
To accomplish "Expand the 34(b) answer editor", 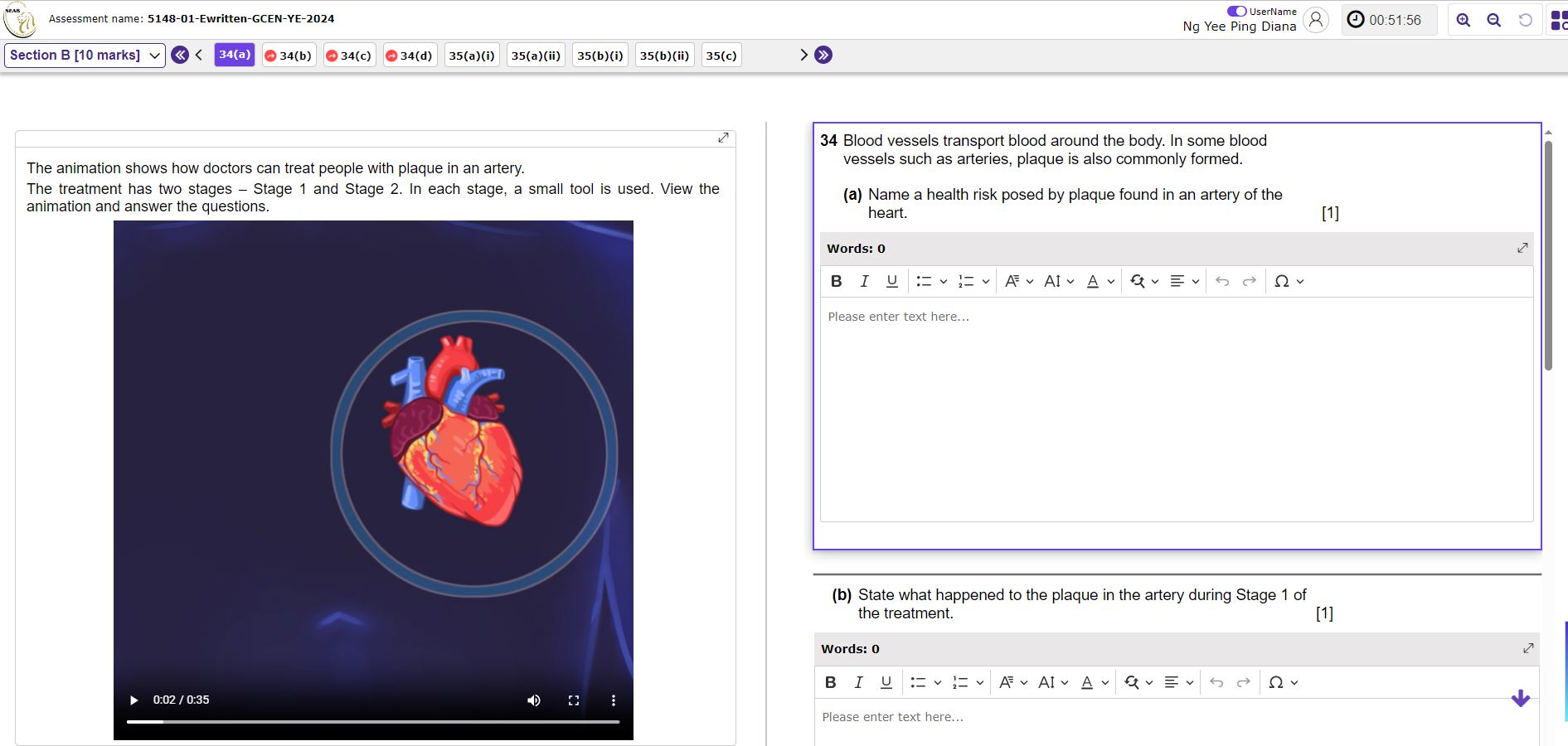I will [1528, 648].
